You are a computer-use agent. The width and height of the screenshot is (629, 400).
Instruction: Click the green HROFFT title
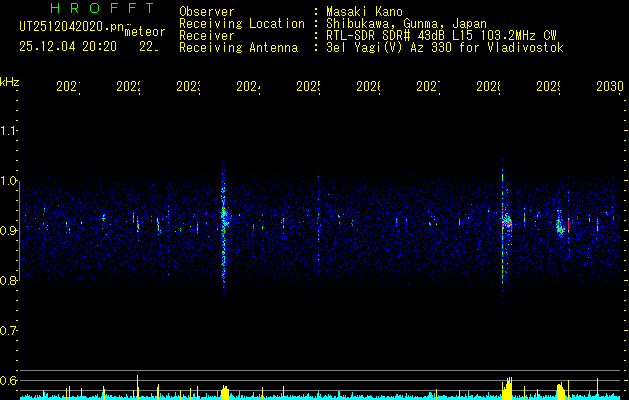click(x=103, y=8)
